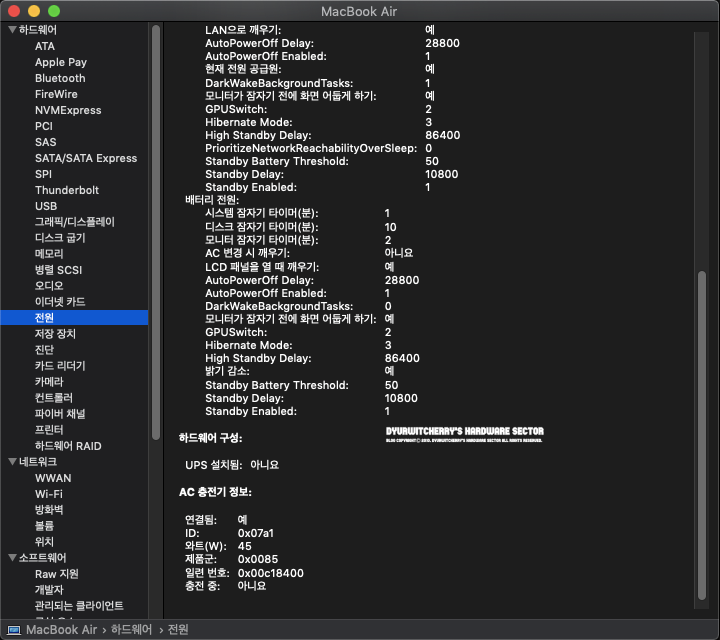Click the PrioritizeNetworkReachabilityOverSleep label
This screenshot has width=720, height=640.
311,148
